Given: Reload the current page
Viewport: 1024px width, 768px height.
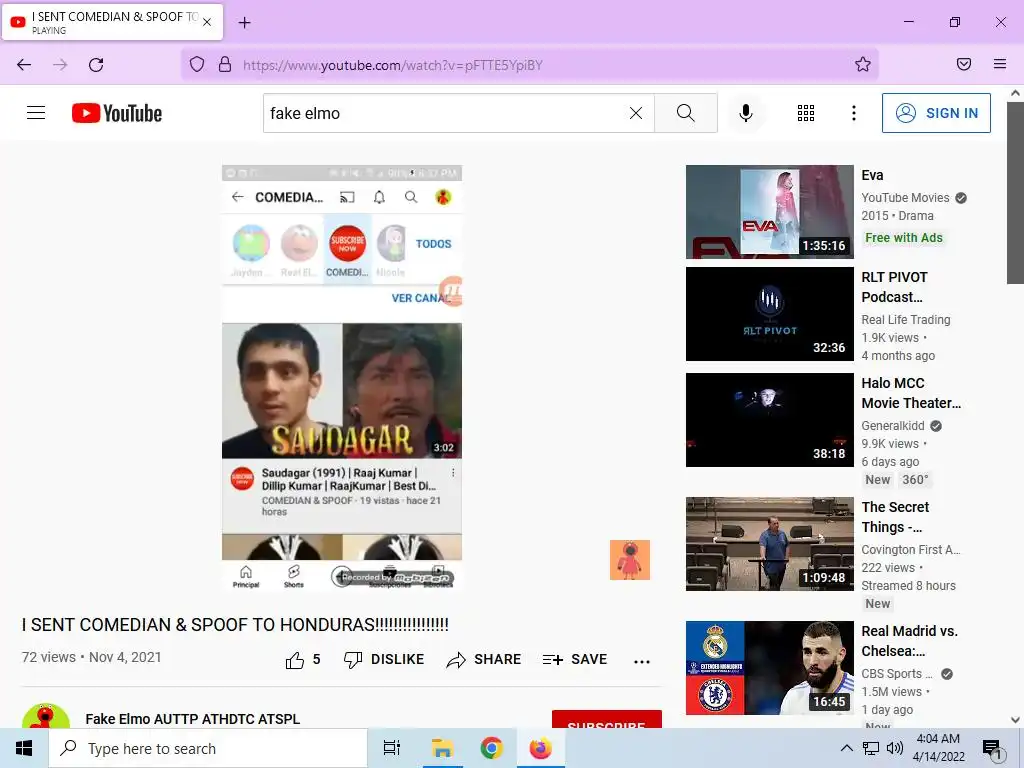Looking at the screenshot, I should coord(96,65).
